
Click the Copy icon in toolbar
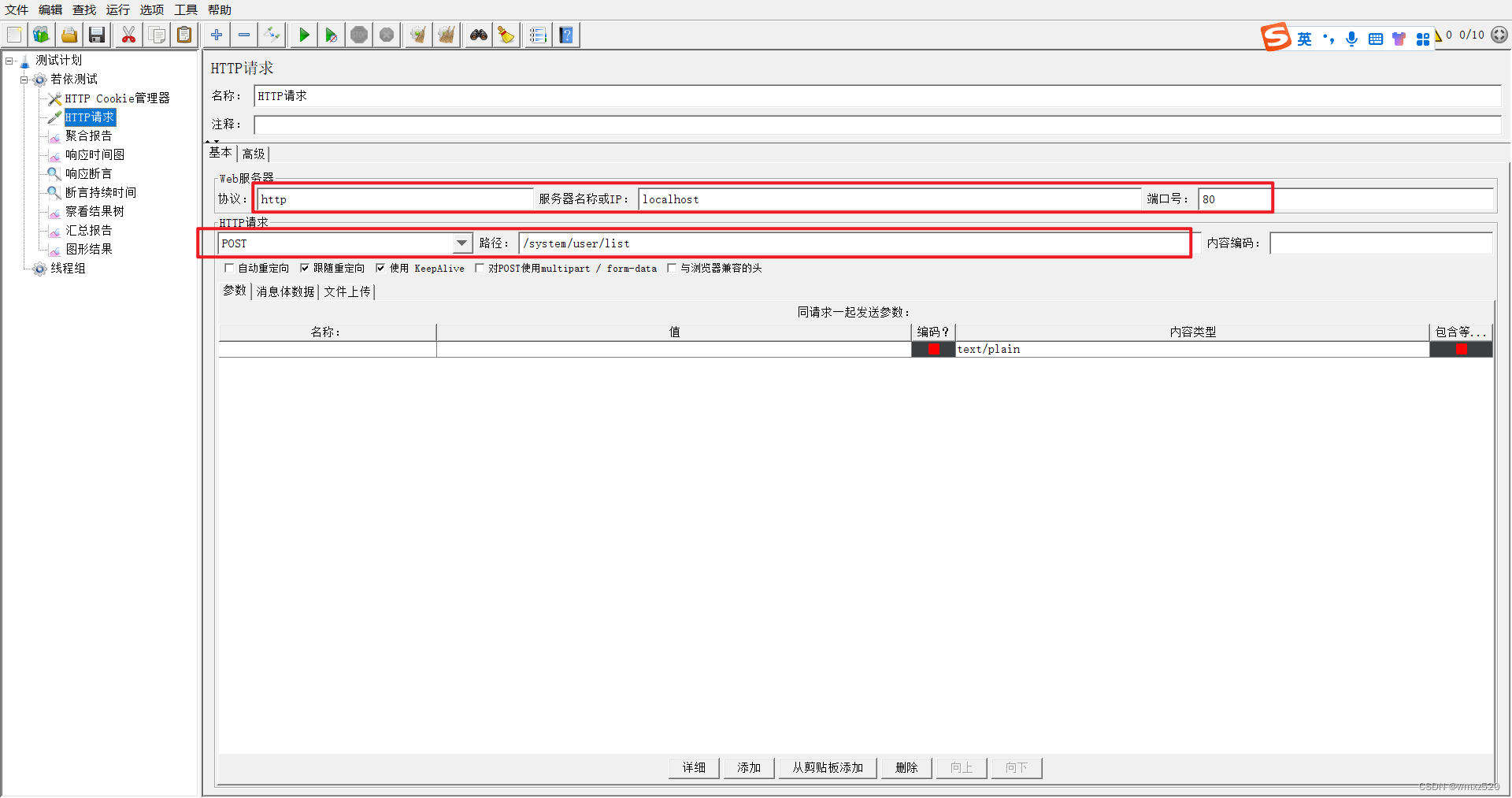pos(157,35)
